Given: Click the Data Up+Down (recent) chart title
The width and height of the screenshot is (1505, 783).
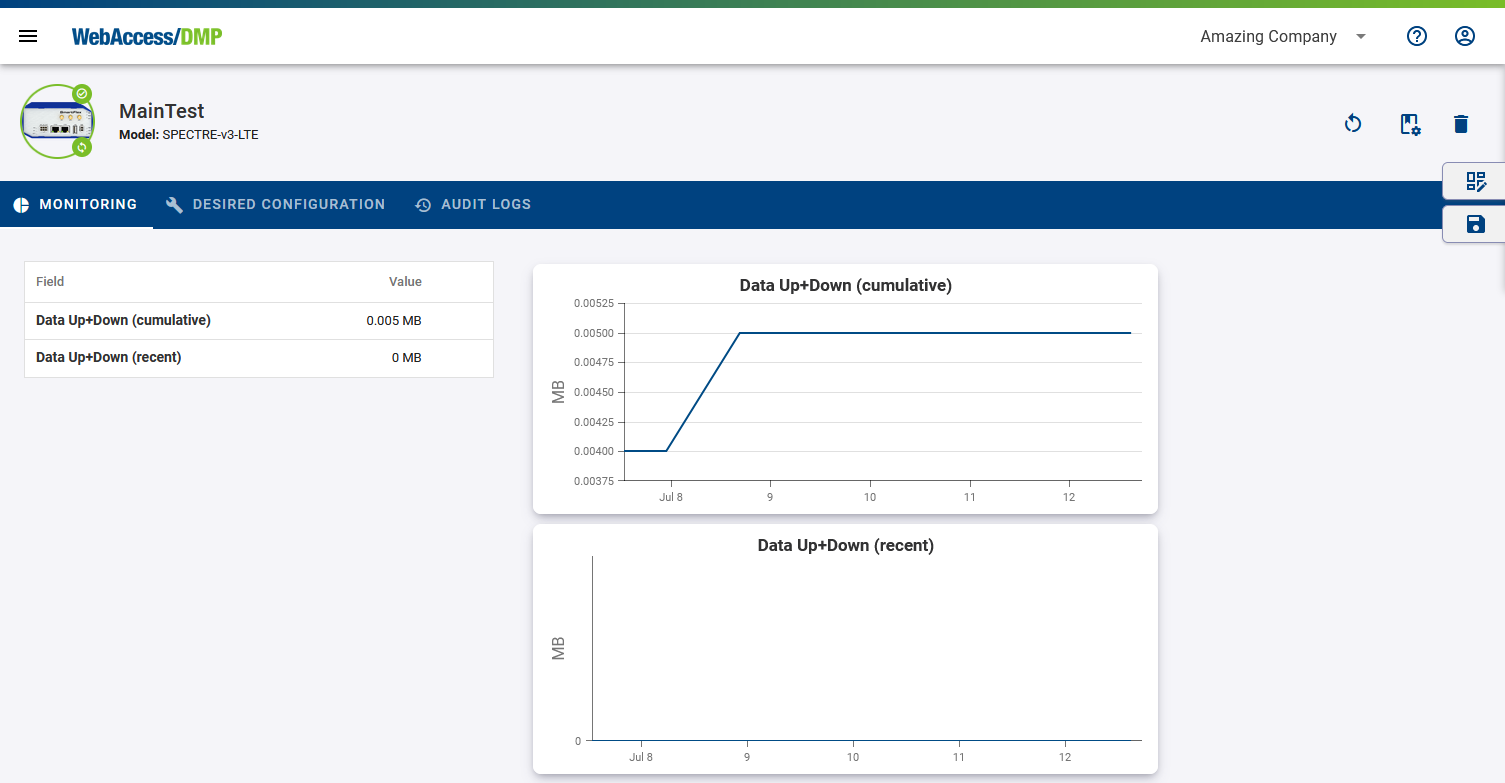Looking at the screenshot, I should [845, 545].
